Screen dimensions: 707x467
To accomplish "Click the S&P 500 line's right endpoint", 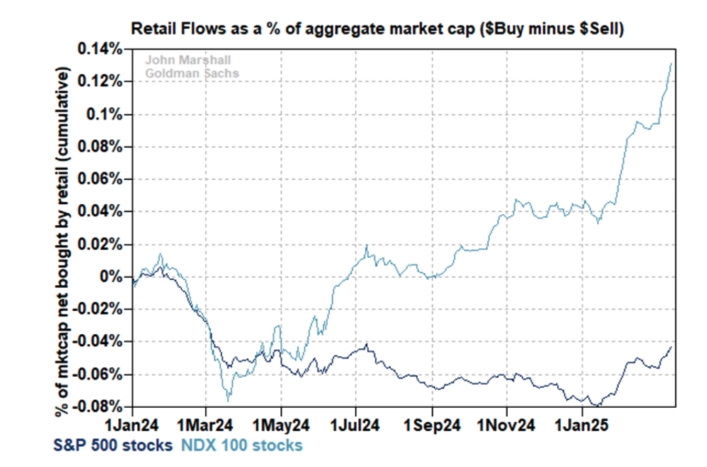I will pos(670,347).
